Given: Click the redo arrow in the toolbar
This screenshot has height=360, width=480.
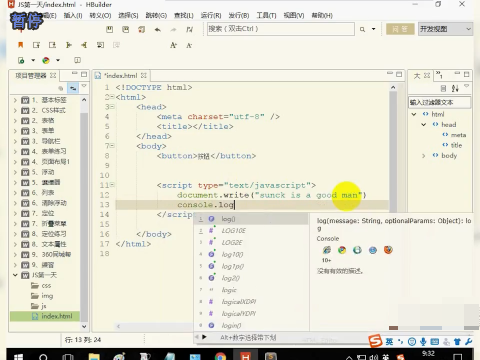Looking at the screenshot, I should tap(173, 30).
